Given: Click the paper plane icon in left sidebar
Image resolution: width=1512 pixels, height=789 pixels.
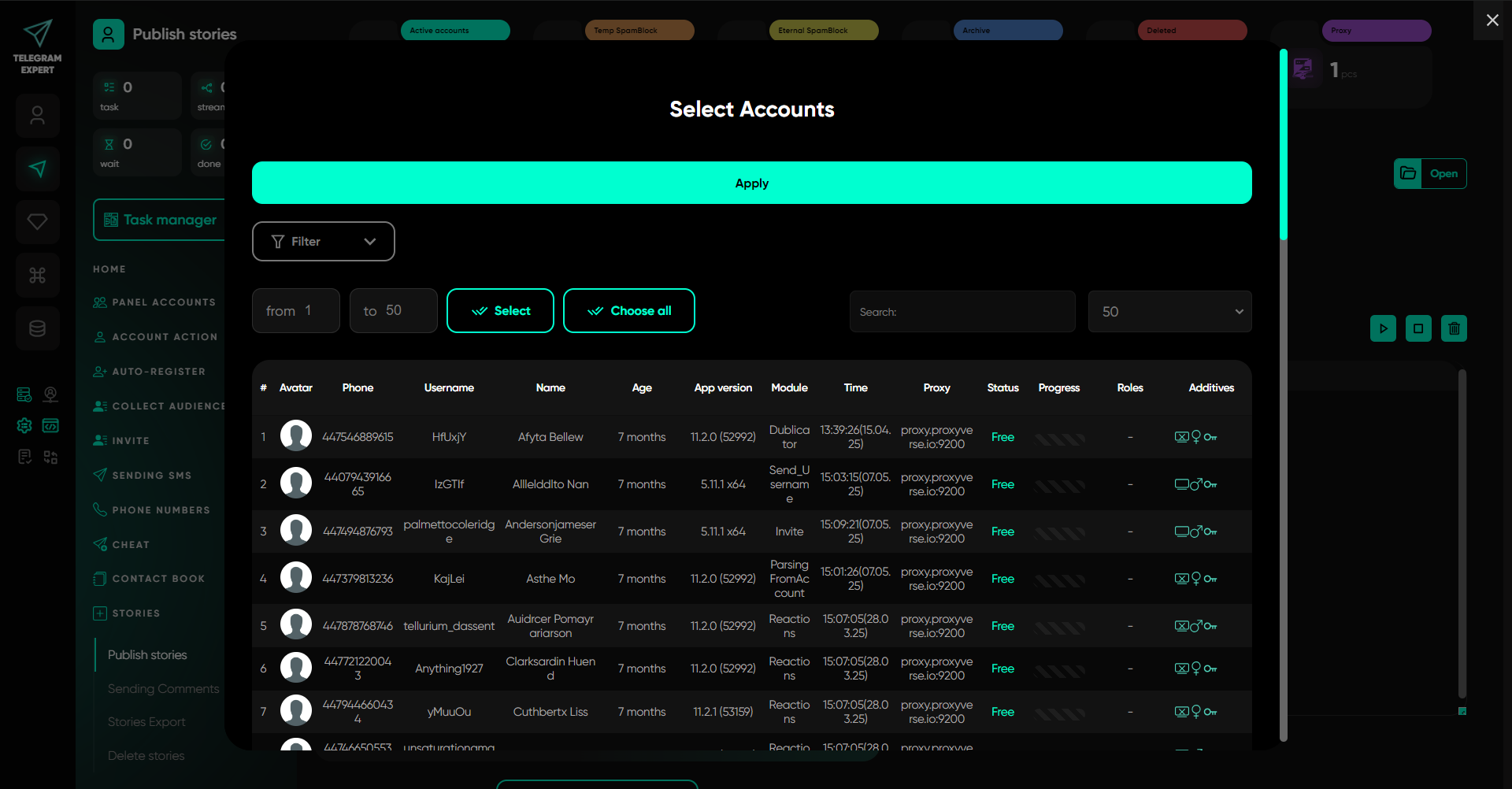Looking at the screenshot, I should point(37,169).
